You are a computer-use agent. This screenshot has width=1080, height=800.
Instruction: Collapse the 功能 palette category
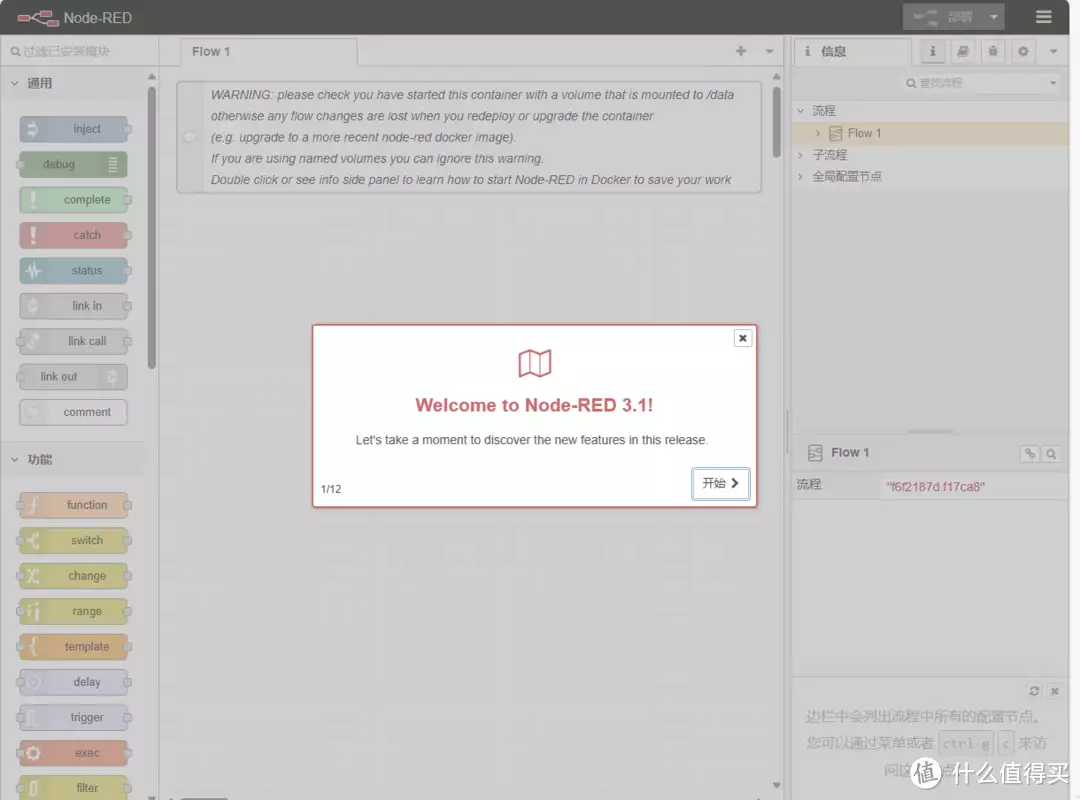click(72, 460)
